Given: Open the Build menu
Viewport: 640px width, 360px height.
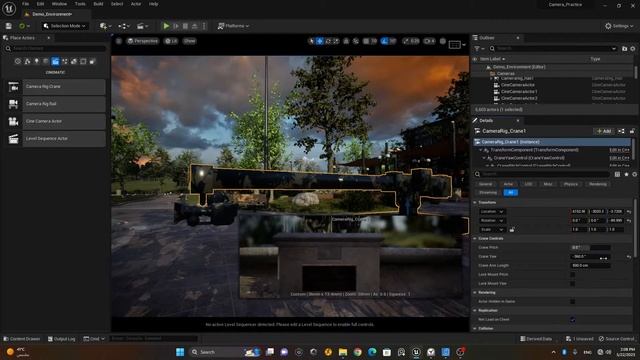Looking at the screenshot, I should coord(98,4).
